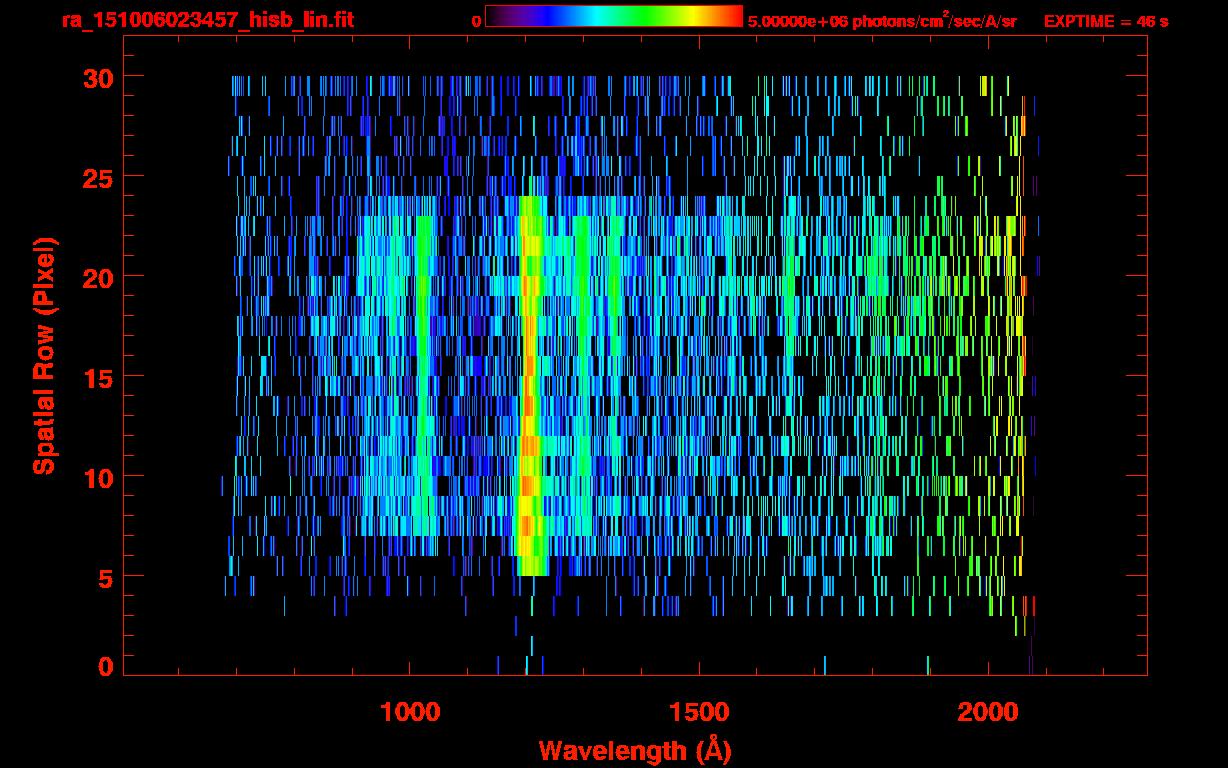The width and height of the screenshot is (1228, 768).
Task: Click the x-axis tick label 1000
Action: point(410,712)
